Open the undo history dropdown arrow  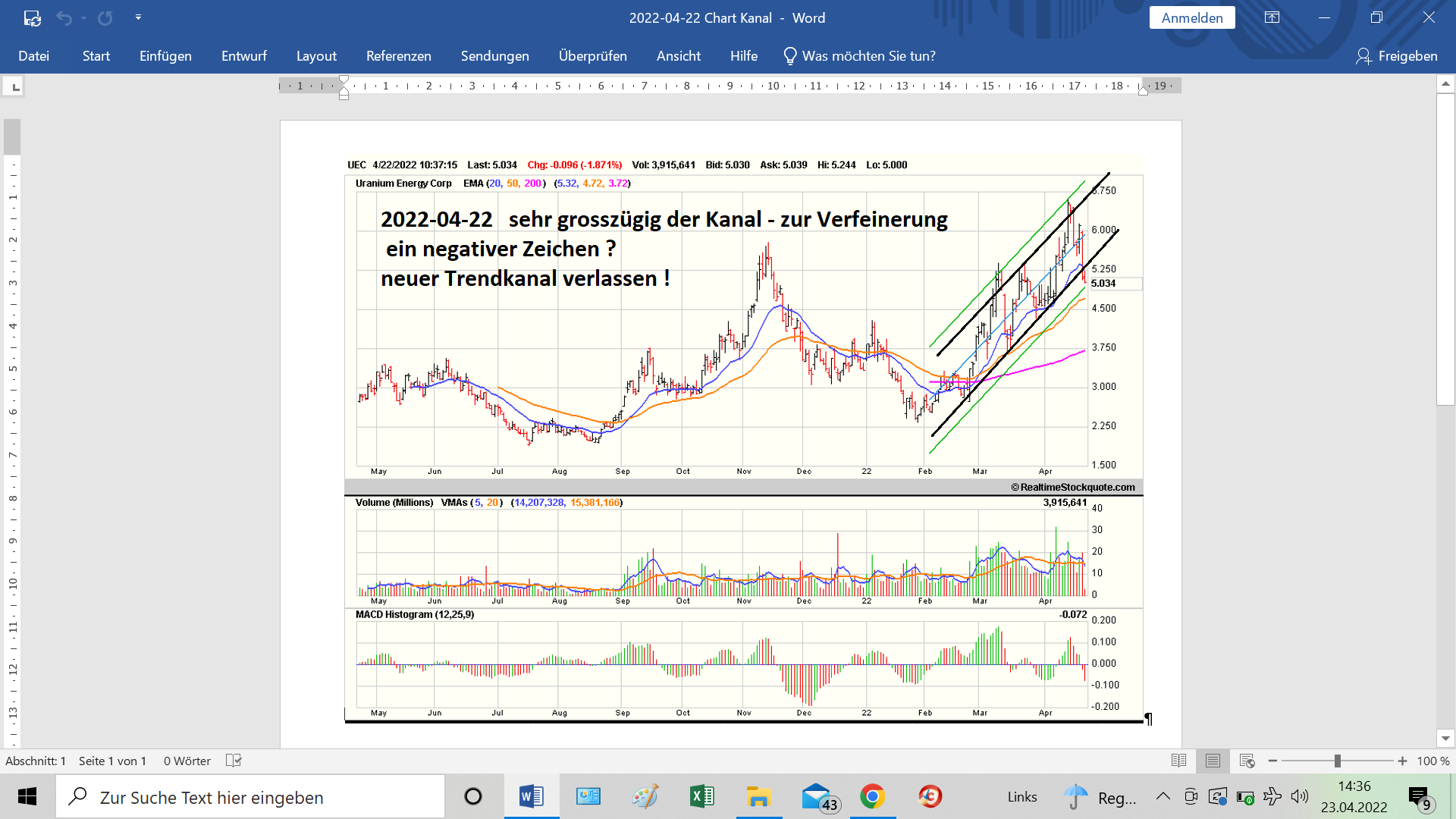coord(83,17)
